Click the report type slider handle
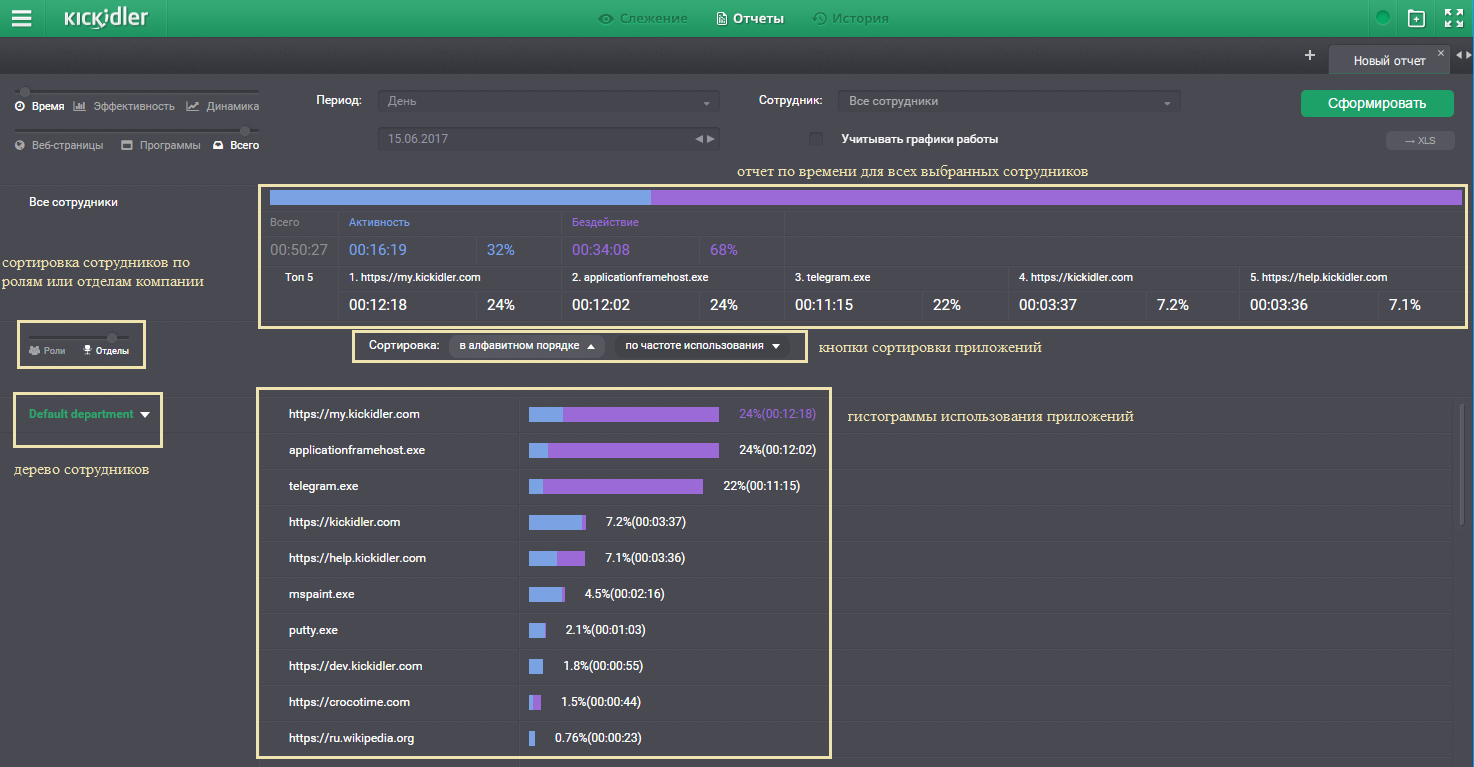 coord(24,92)
